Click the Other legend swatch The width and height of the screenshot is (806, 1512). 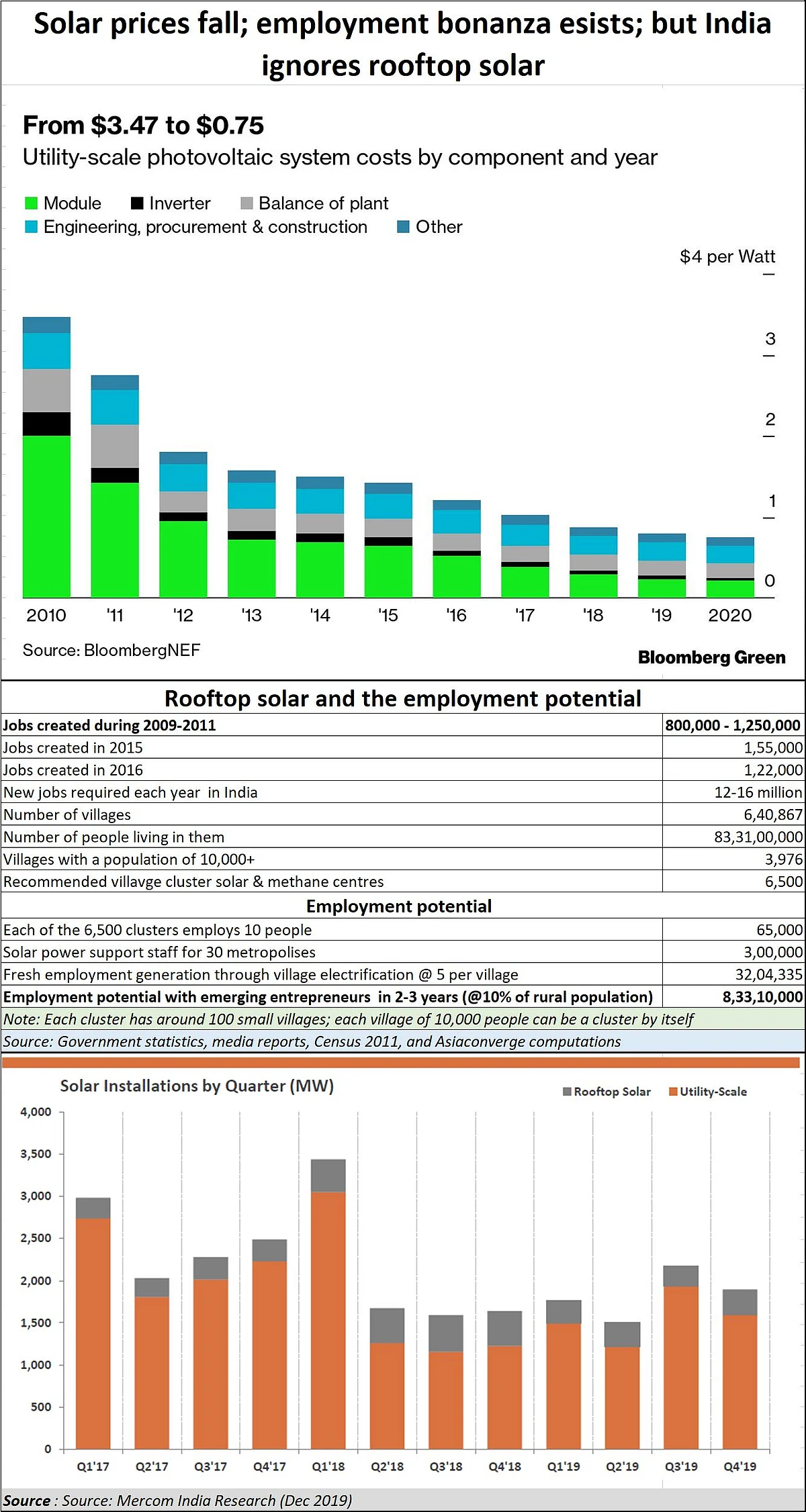pyautogui.click(x=403, y=227)
